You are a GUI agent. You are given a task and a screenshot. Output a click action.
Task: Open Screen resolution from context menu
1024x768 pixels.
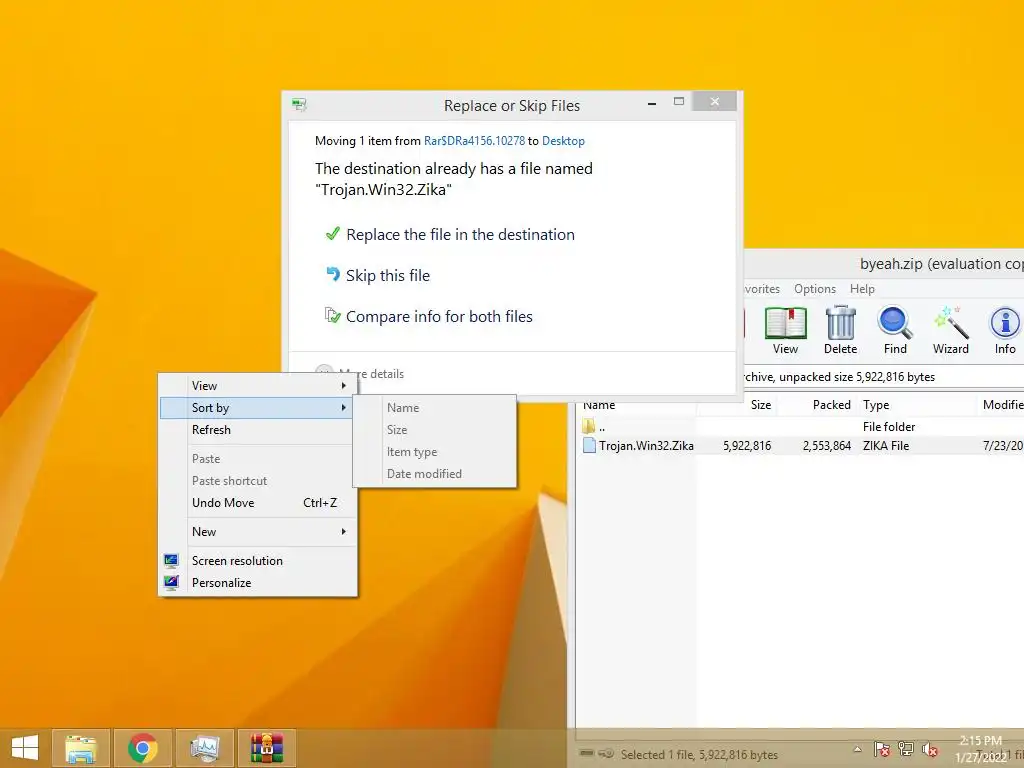pyautogui.click(x=257, y=560)
